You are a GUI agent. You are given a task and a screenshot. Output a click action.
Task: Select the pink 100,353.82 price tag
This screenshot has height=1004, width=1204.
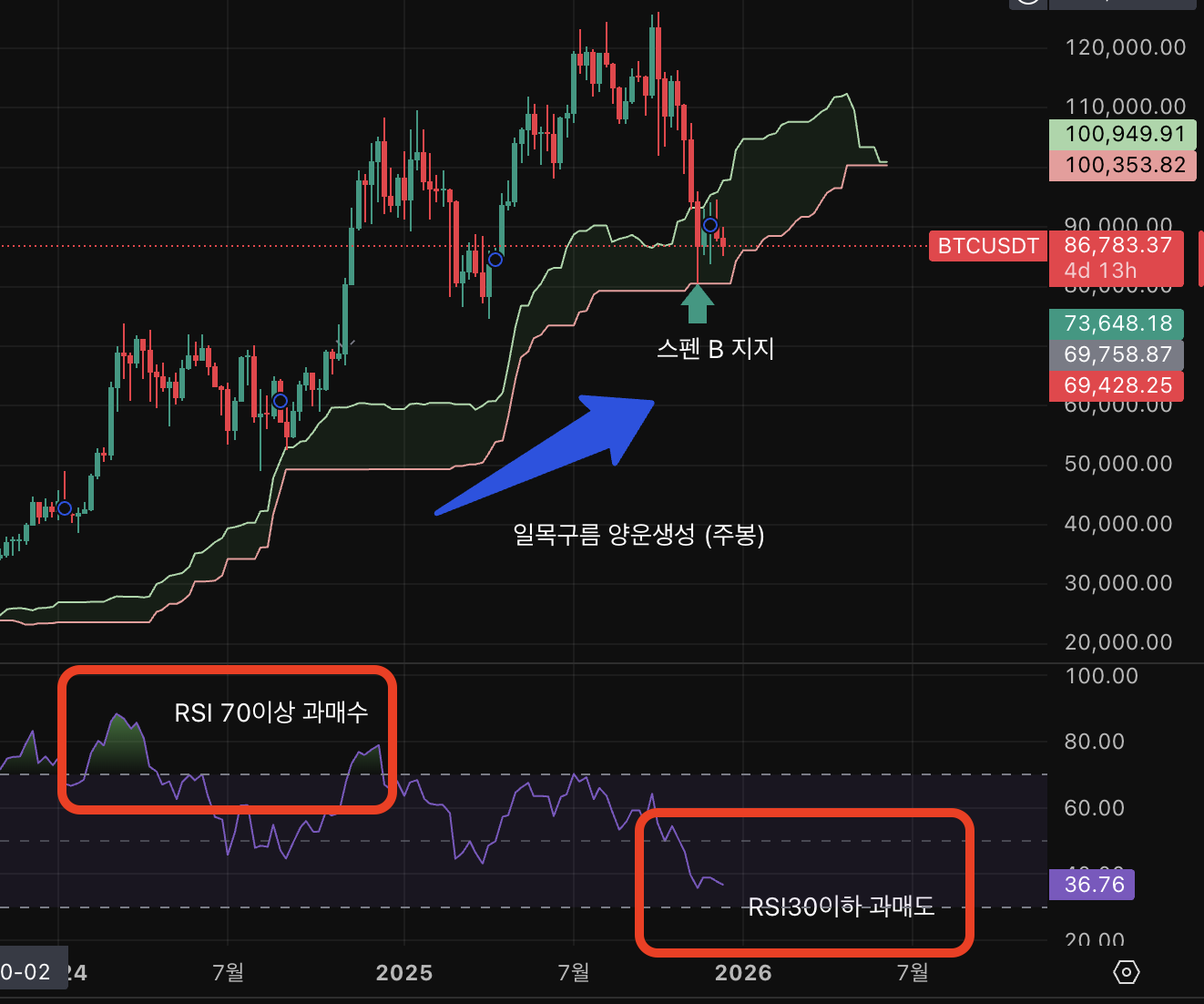(1122, 165)
